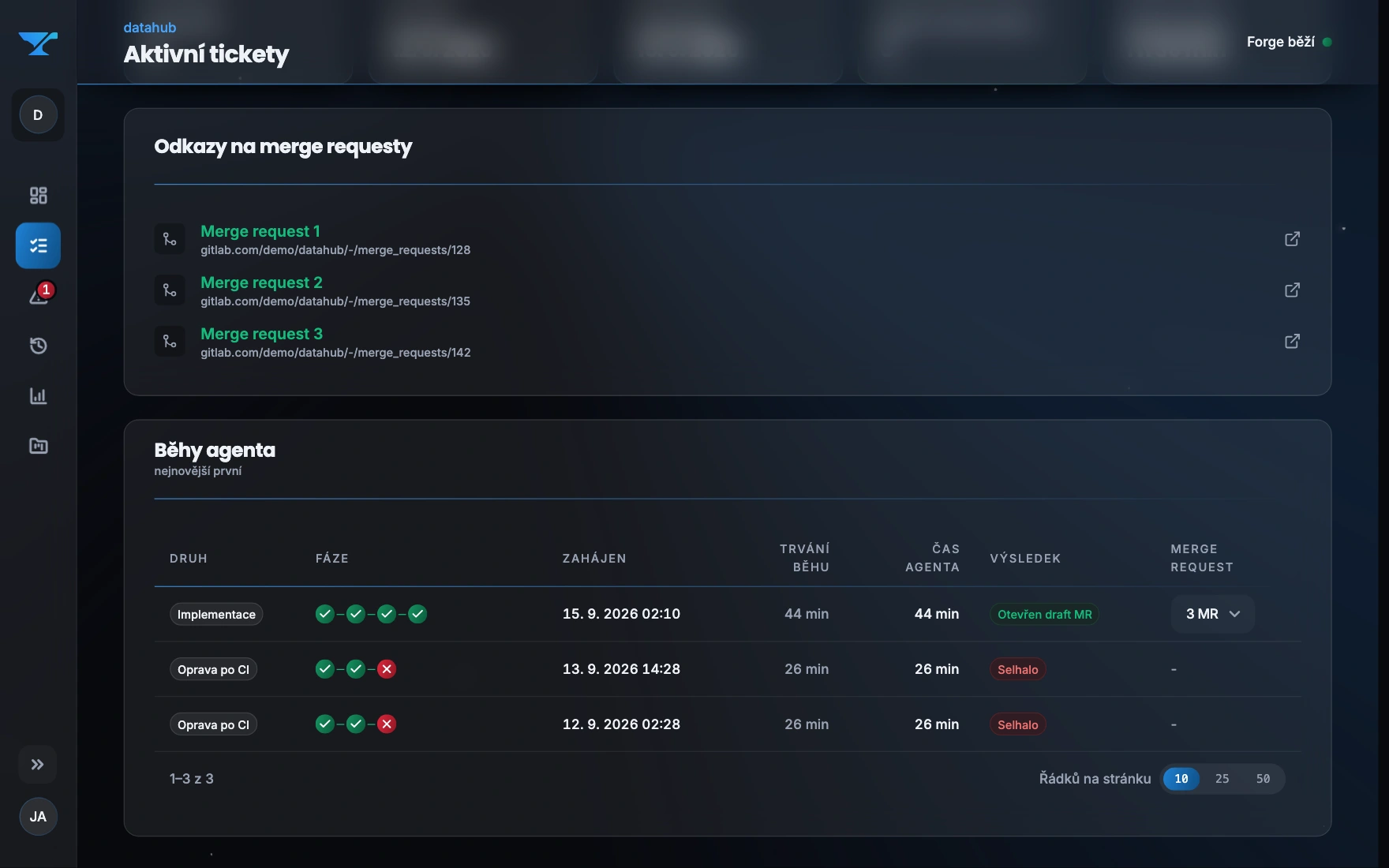Expand sidebar with double chevron
This screenshot has height=868, width=1389.
(38, 764)
